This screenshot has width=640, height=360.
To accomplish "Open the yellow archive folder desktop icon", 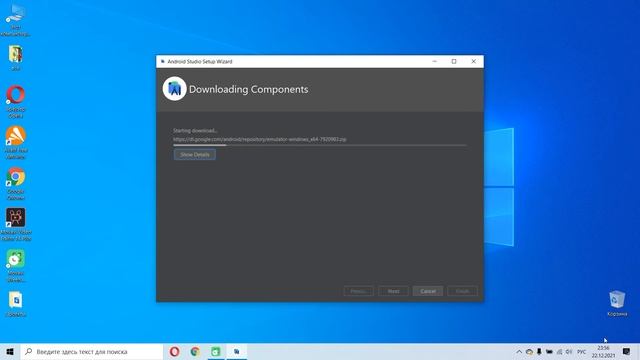I will tap(16, 54).
